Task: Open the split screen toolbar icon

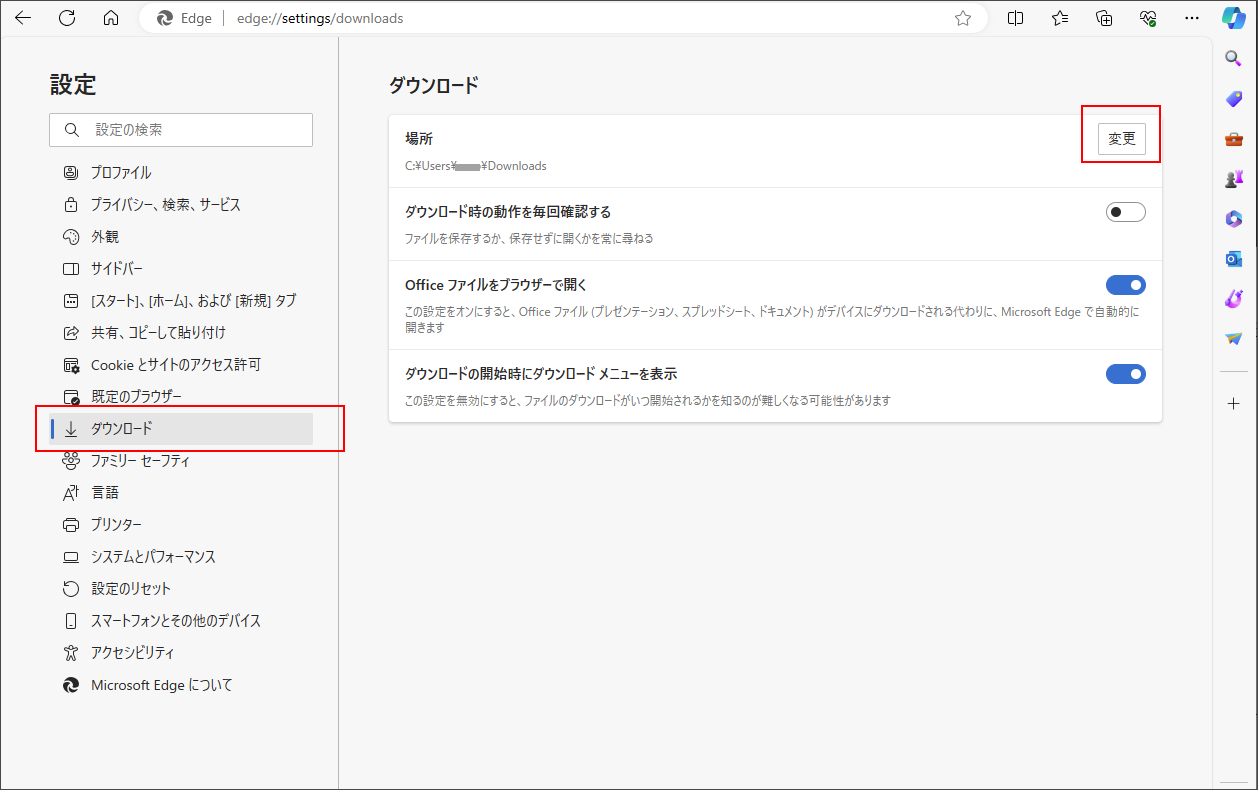Action: pos(1015,17)
